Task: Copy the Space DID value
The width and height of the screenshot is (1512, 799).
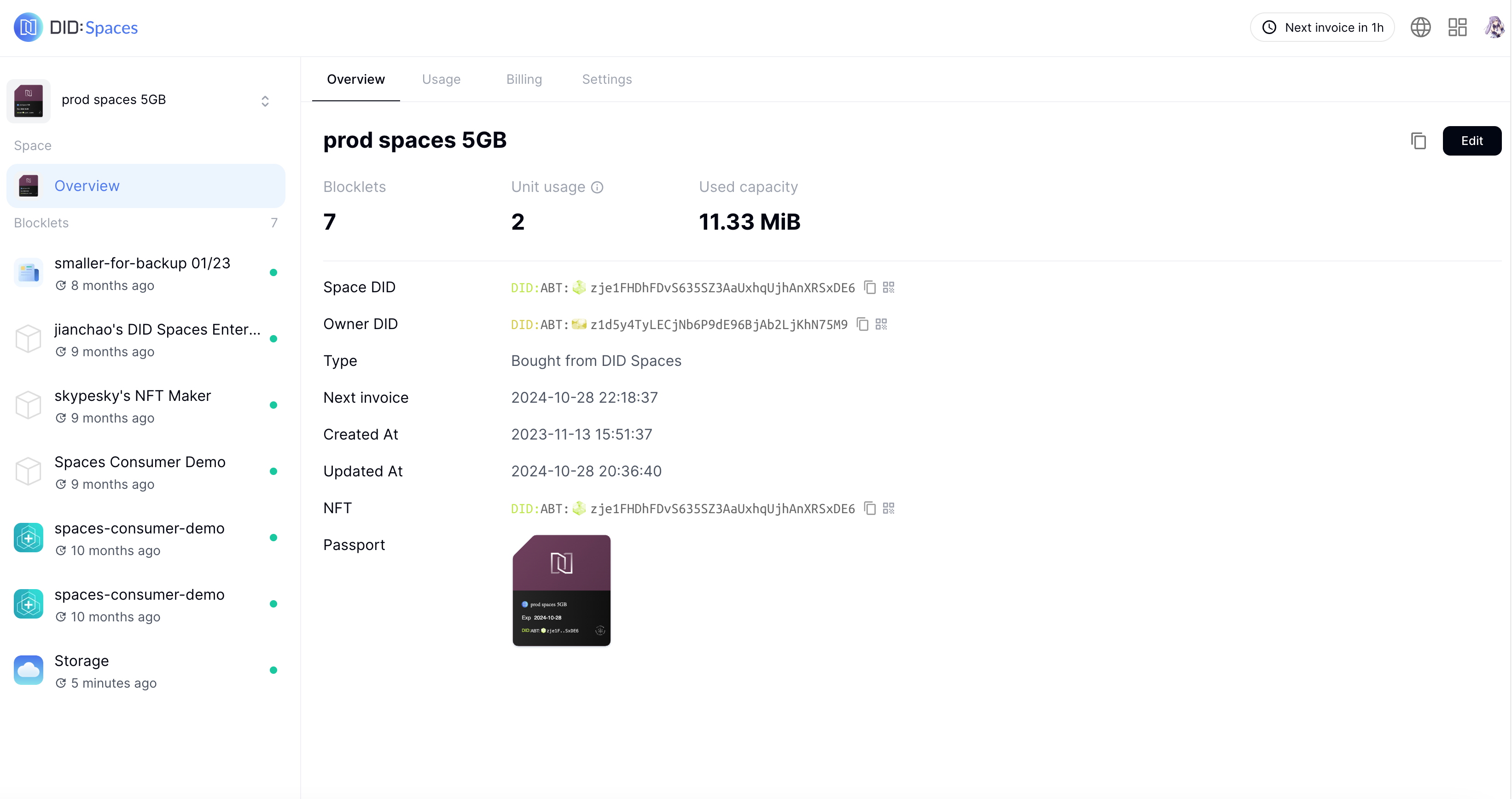Action: 870,288
